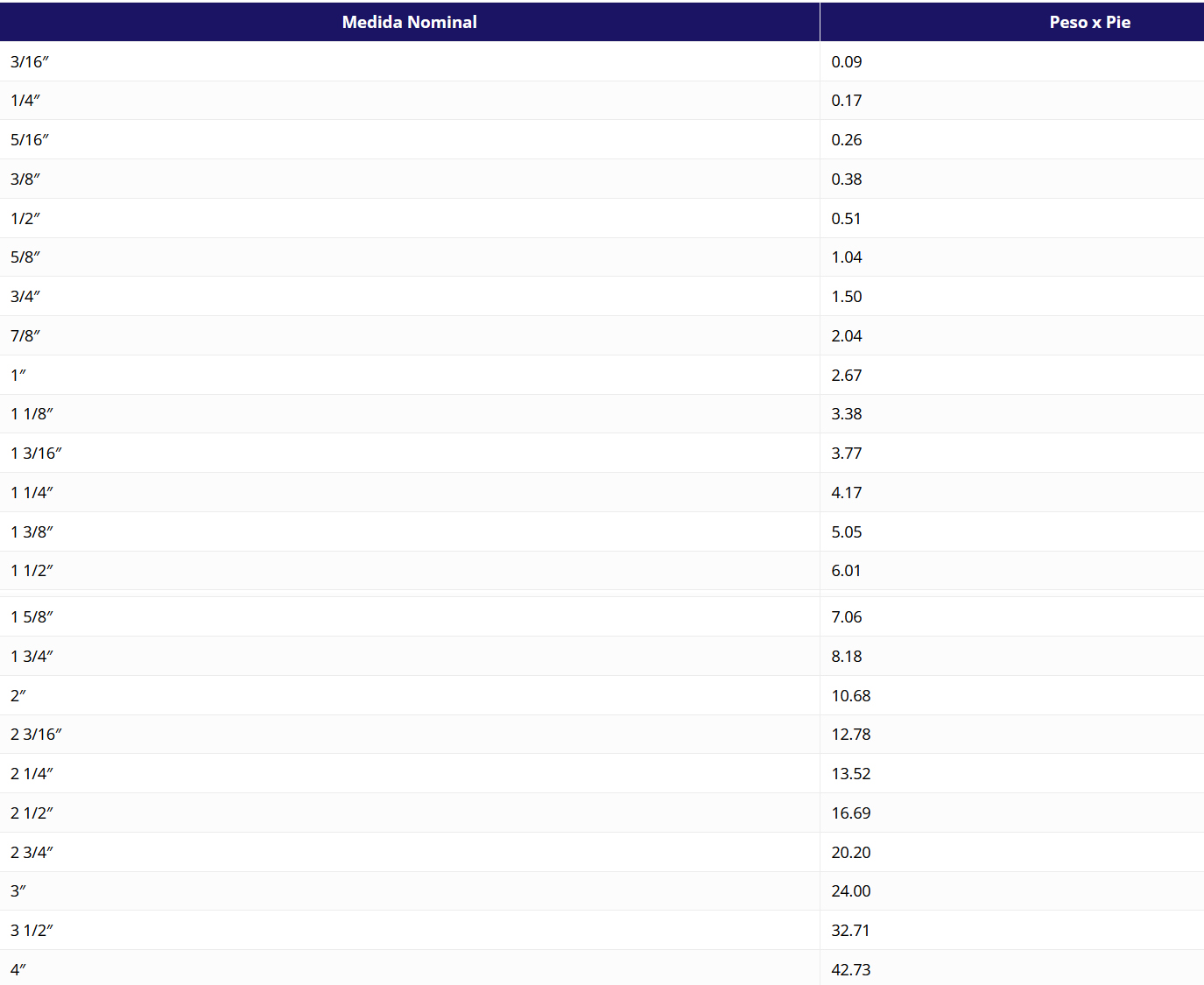Click the 16.69 weight value
The image size is (1204, 985).
pos(851,813)
